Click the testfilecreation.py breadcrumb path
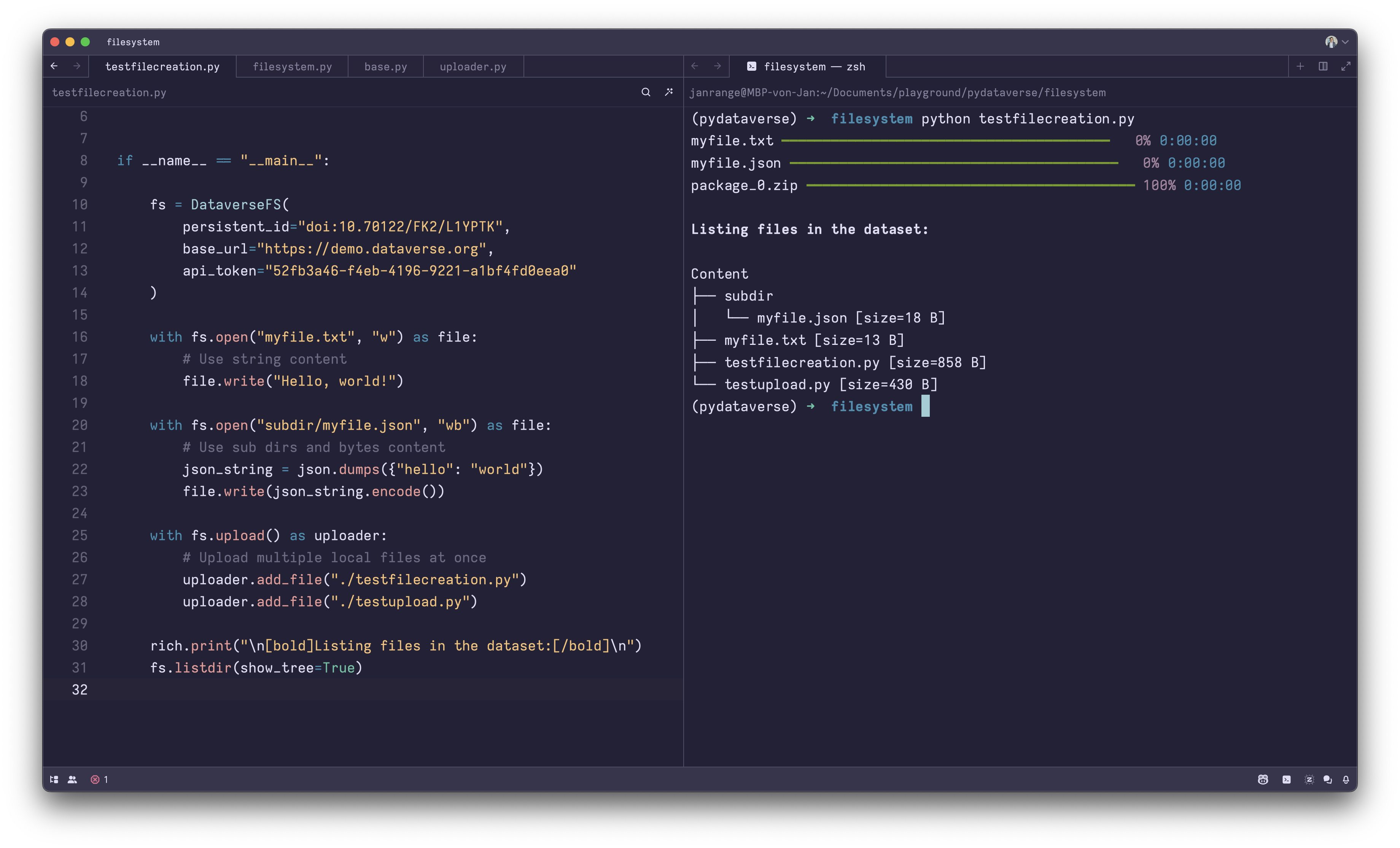This screenshot has height=848, width=1400. coord(109,92)
